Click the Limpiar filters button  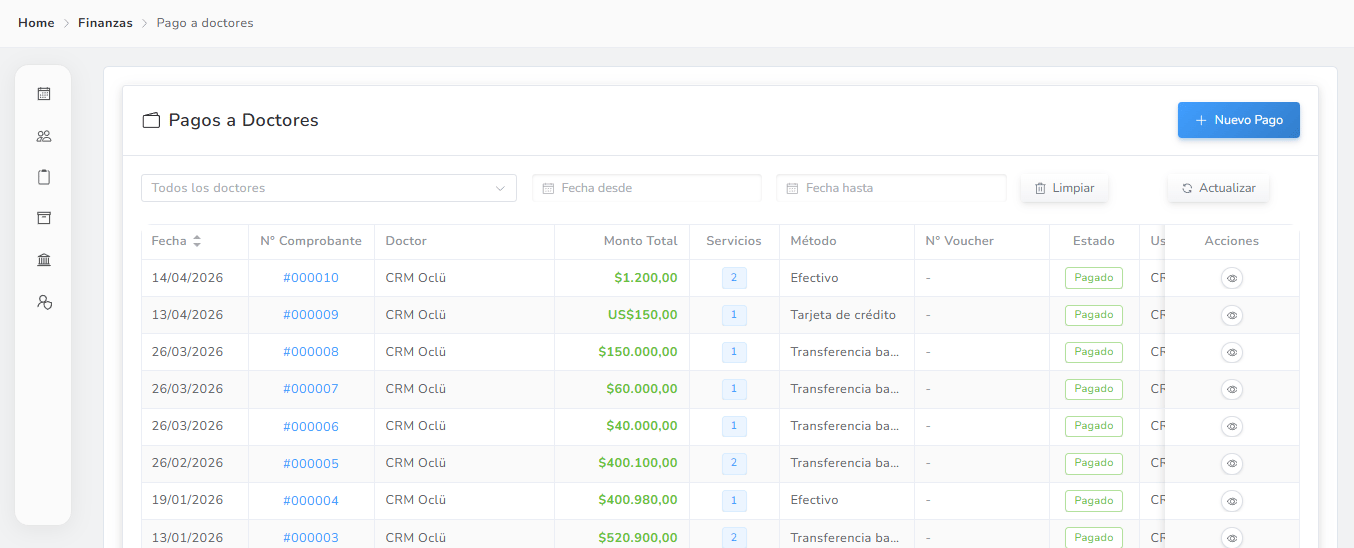pos(1064,188)
